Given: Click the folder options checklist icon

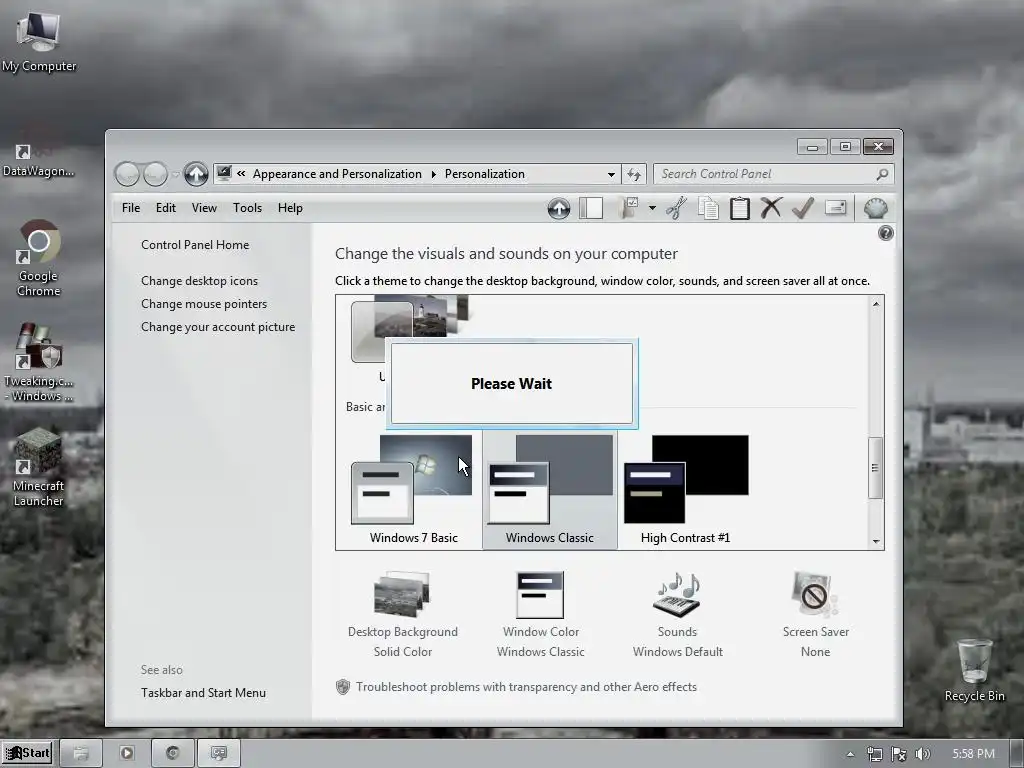Looking at the screenshot, I should pos(629,208).
